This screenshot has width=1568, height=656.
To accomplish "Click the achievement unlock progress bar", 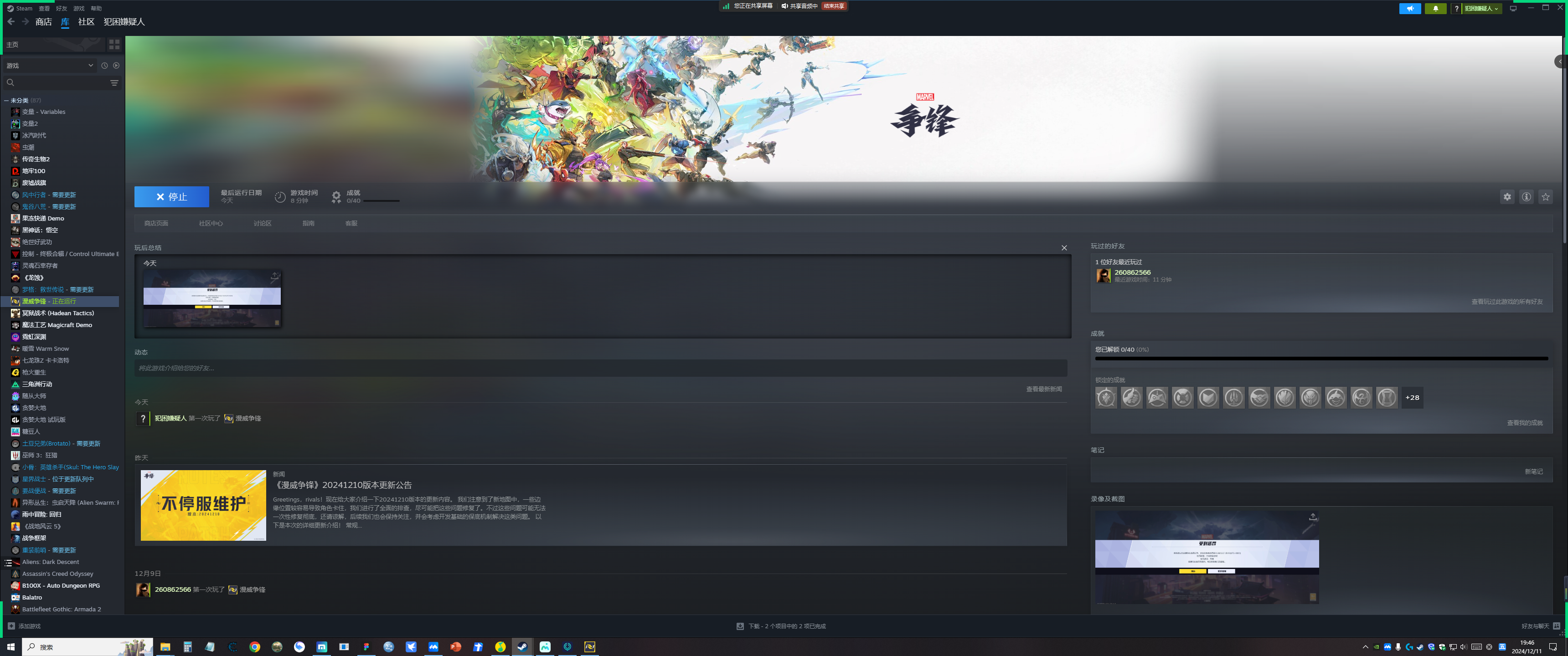I will click(x=1321, y=359).
